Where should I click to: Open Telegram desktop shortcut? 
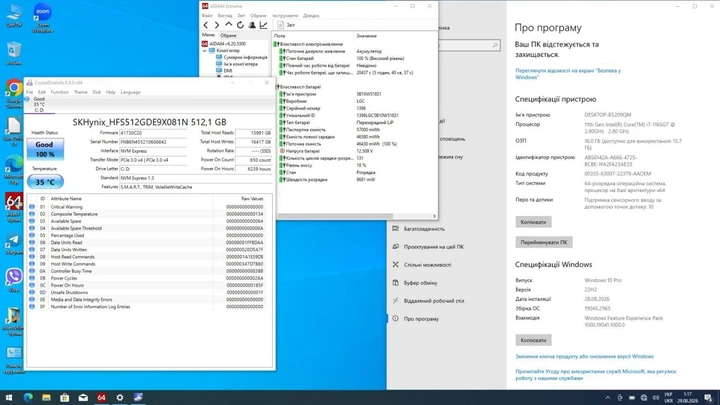14,244
